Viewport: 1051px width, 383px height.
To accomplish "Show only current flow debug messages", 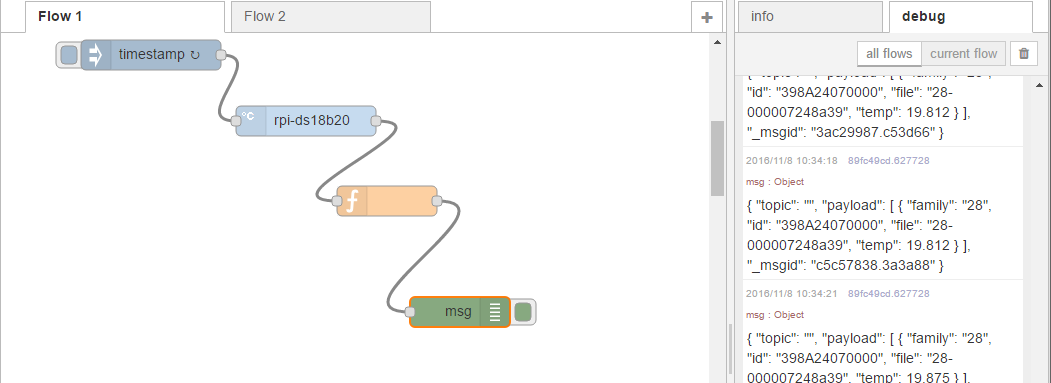I will point(963,54).
